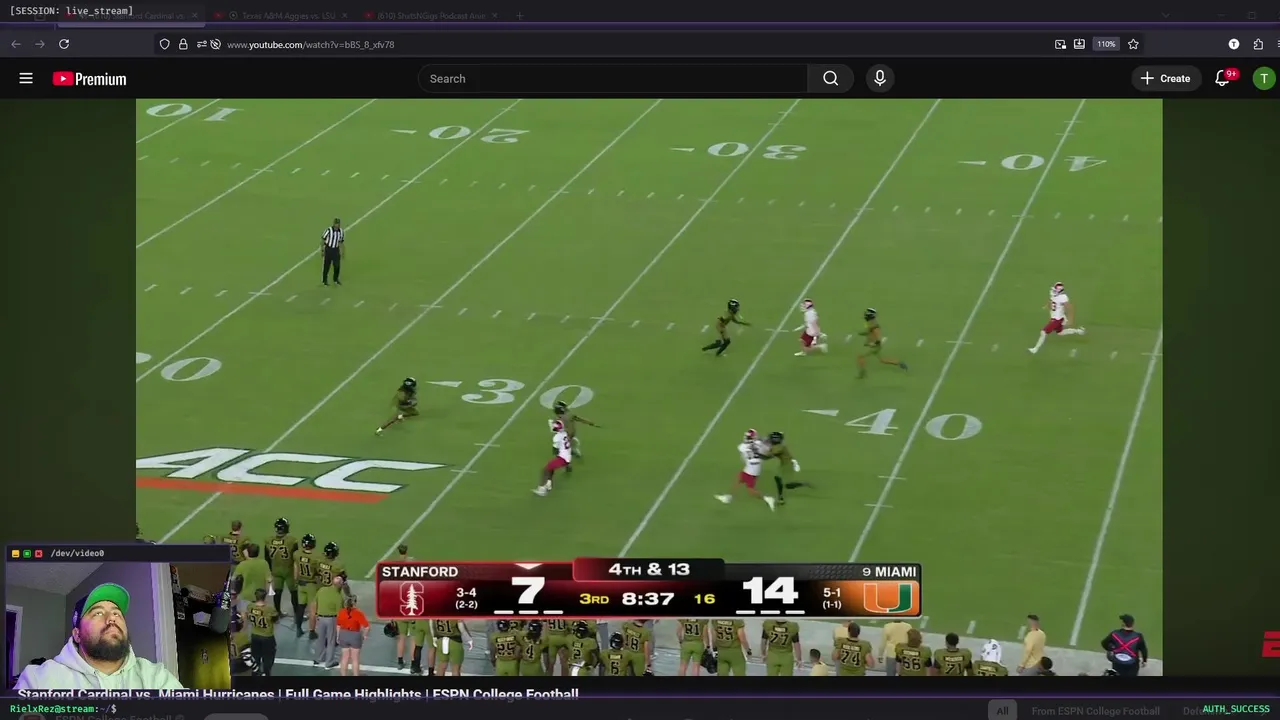Screen dimensions: 1280x720
Task: Click the YouTube search input field
Action: tap(612, 78)
